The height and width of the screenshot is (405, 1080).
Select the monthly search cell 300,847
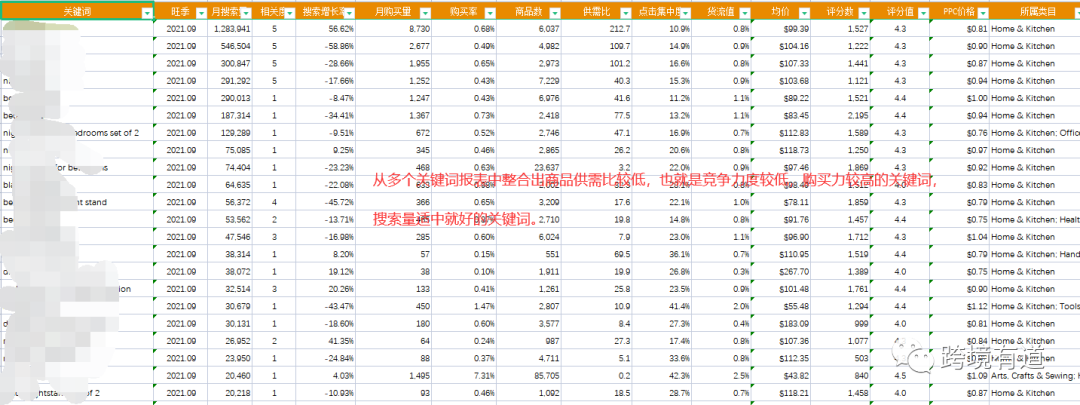(230, 63)
